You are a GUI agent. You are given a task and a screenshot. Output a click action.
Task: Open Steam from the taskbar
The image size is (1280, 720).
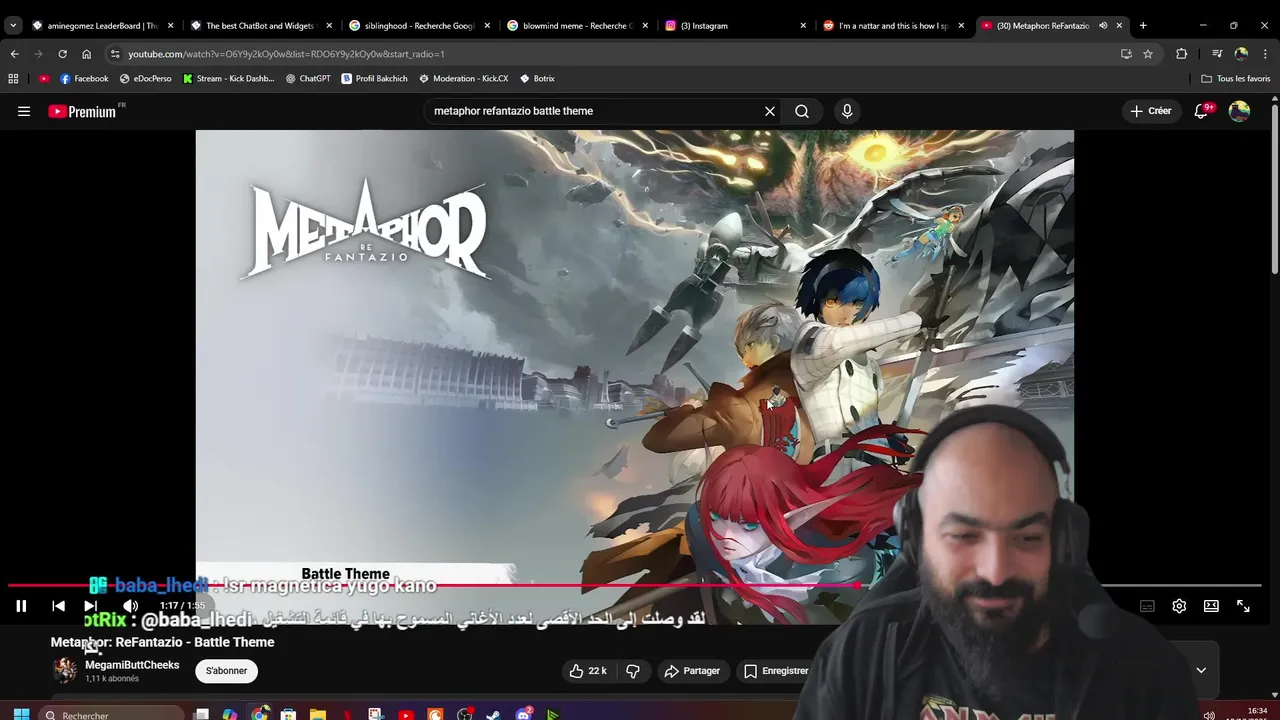point(493,714)
